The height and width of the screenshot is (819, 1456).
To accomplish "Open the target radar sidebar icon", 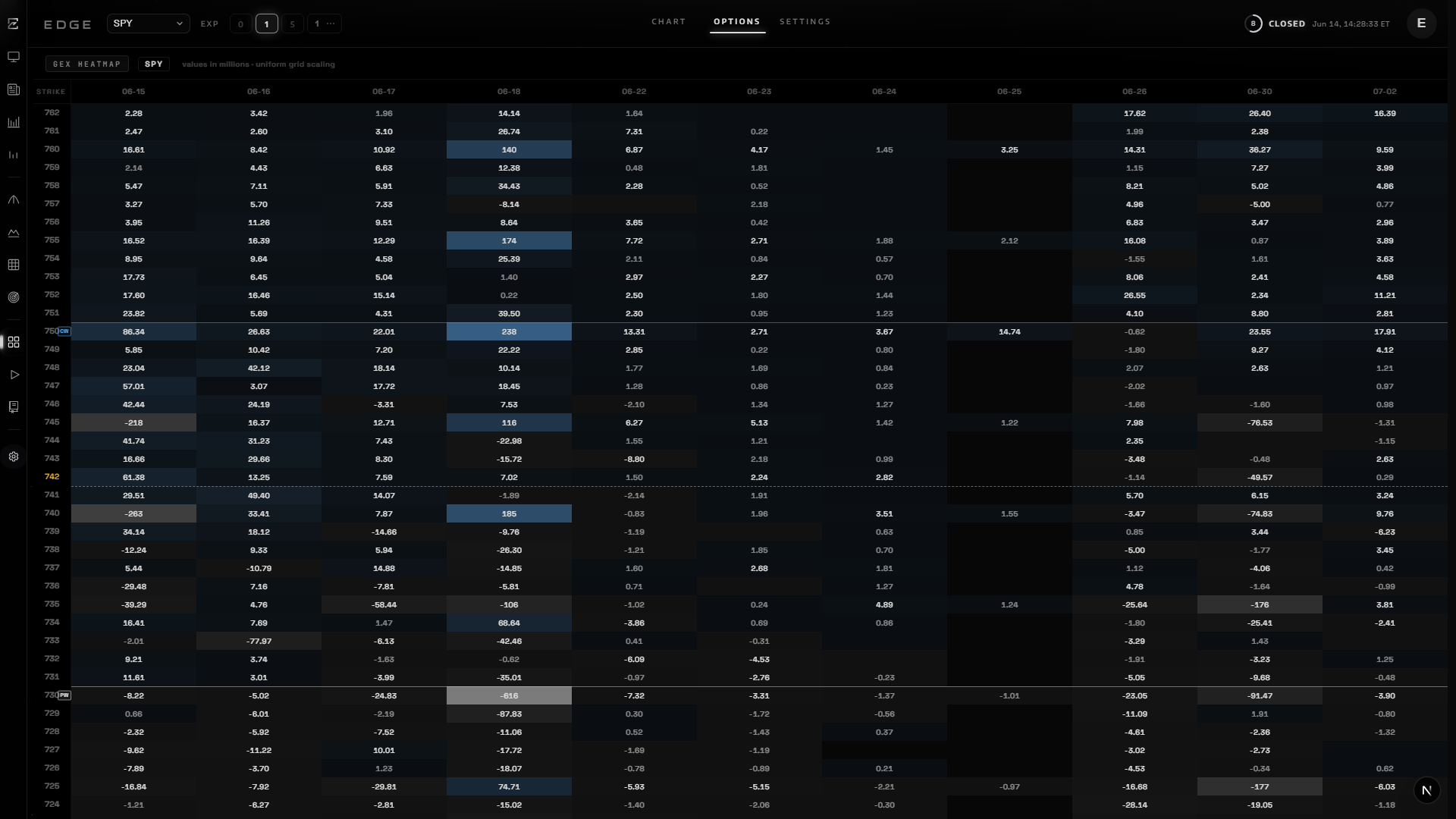I will pos(14,297).
